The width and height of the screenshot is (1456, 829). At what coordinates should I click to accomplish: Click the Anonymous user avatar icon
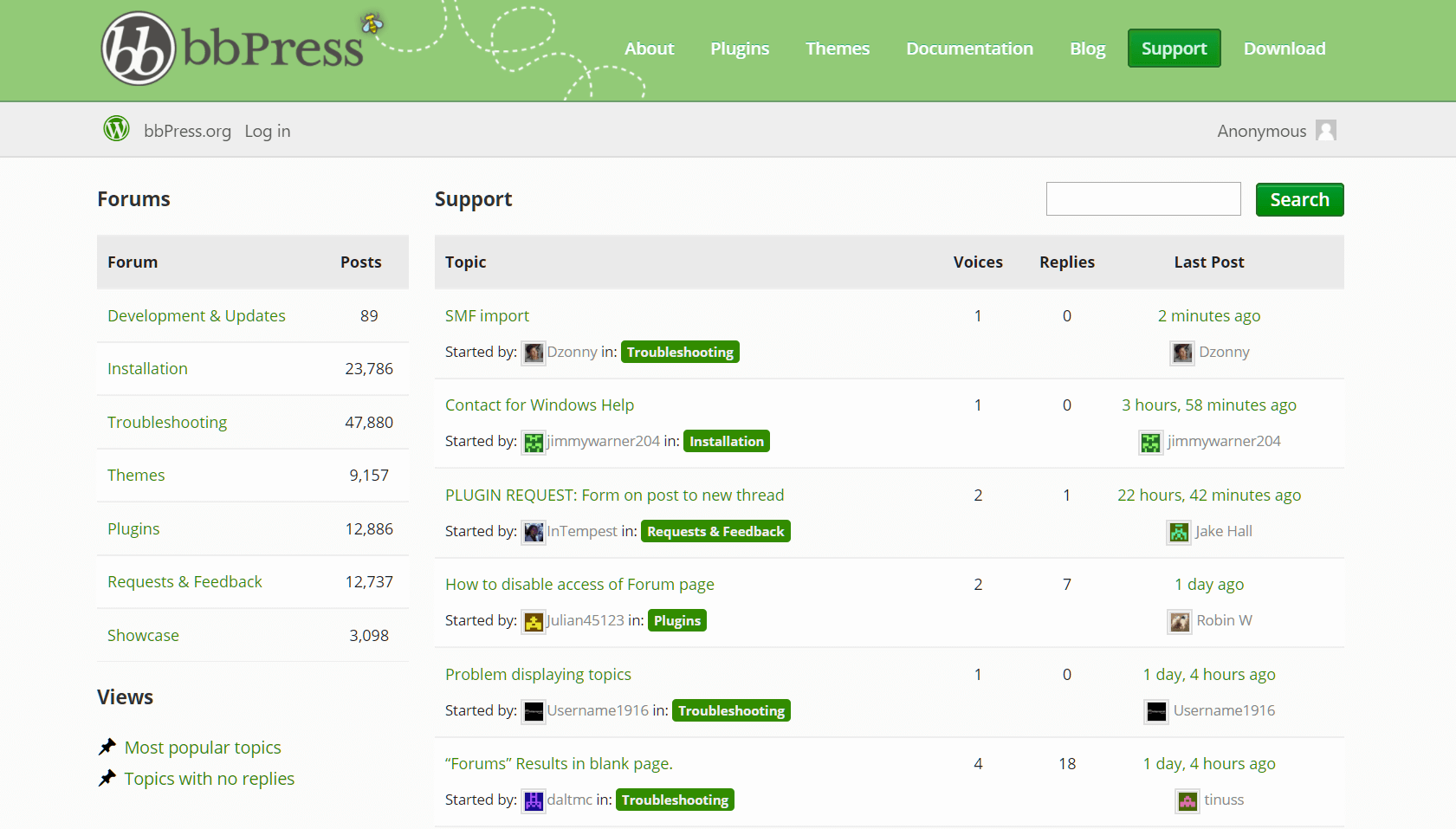click(1326, 130)
